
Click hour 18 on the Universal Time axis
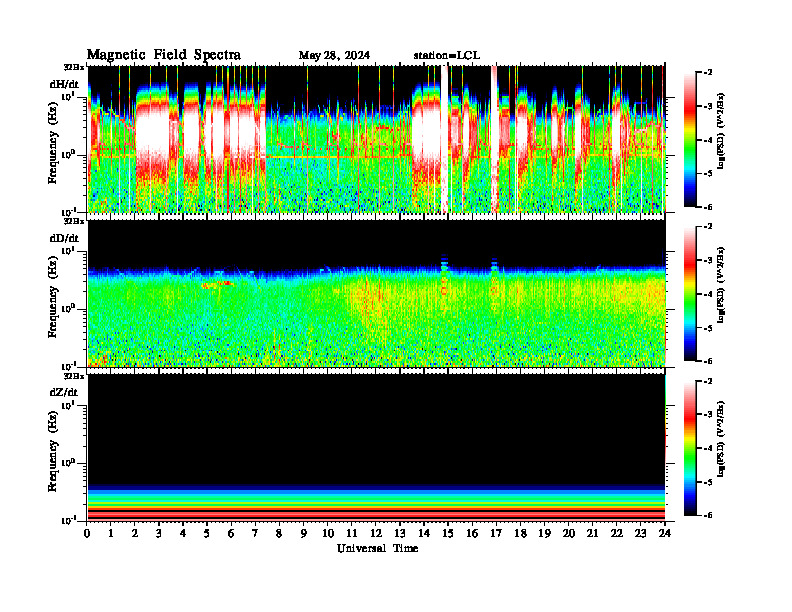520,533
